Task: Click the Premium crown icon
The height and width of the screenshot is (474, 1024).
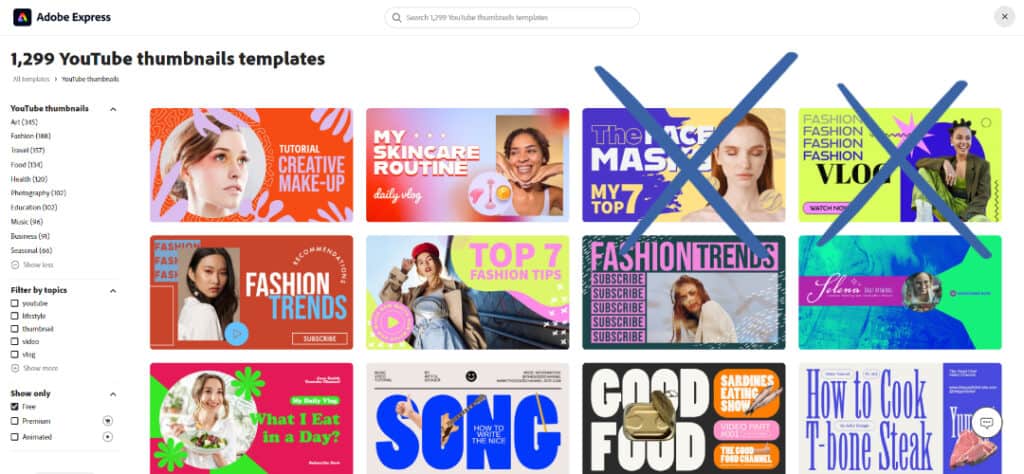Action: [x=108, y=420]
